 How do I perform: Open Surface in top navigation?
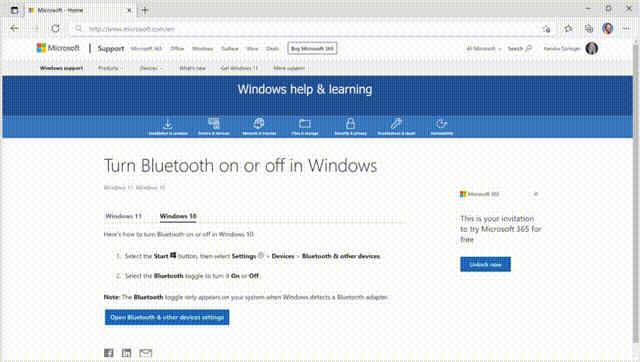tap(229, 49)
